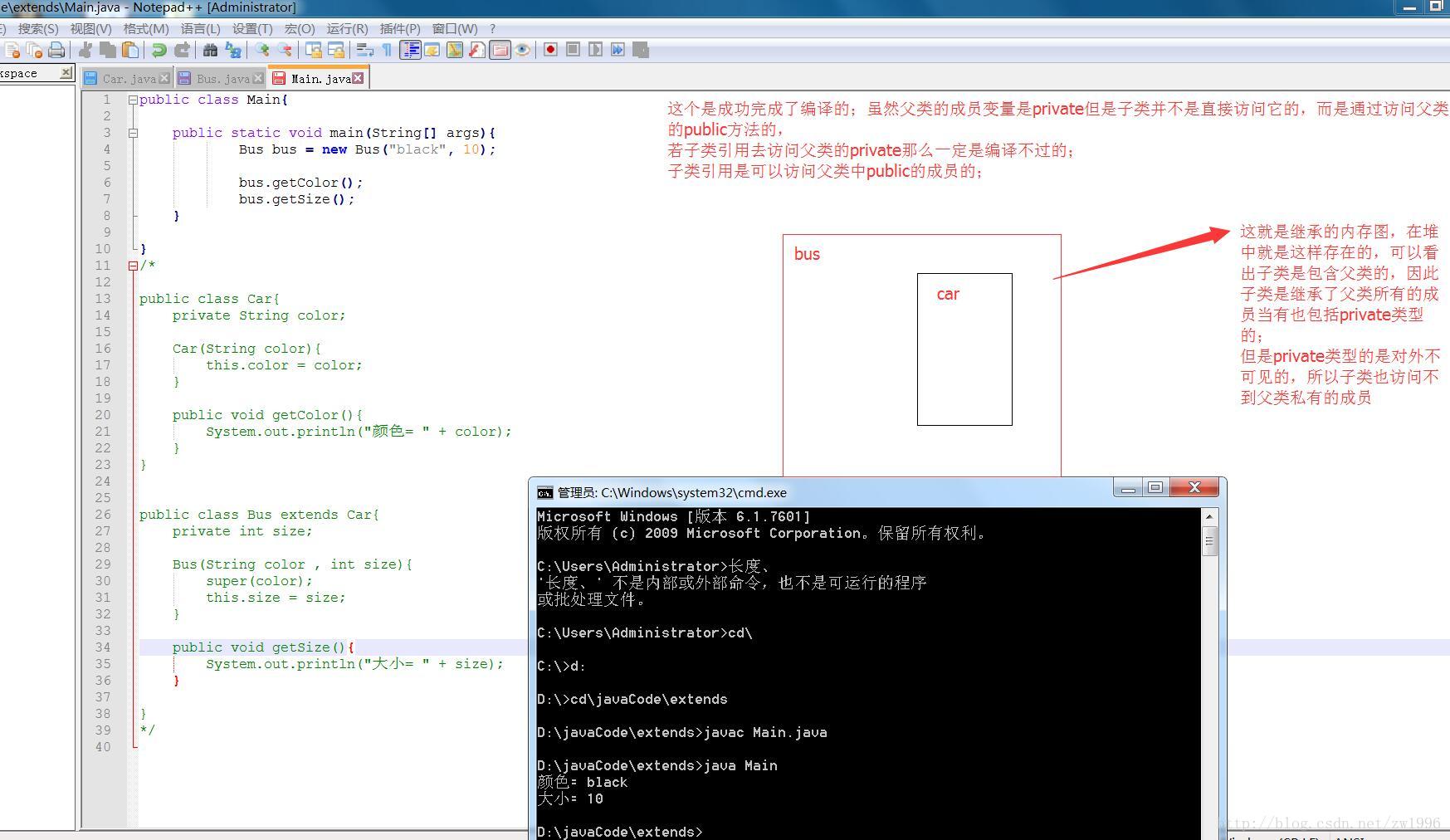Open the 宏(O) menu
This screenshot has width=1450, height=840.
point(300,28)
